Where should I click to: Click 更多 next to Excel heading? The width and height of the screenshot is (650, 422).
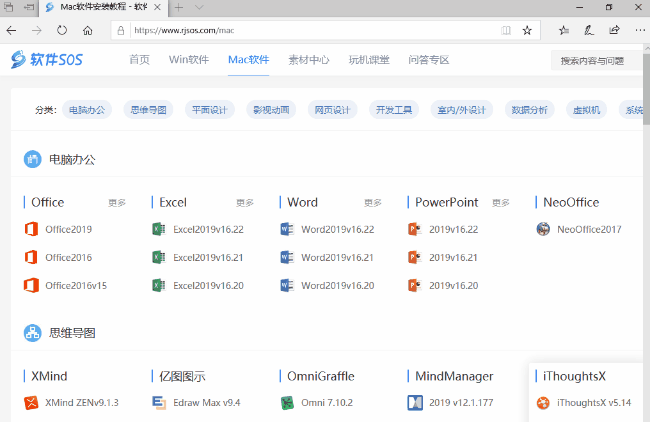click(245, 203)
